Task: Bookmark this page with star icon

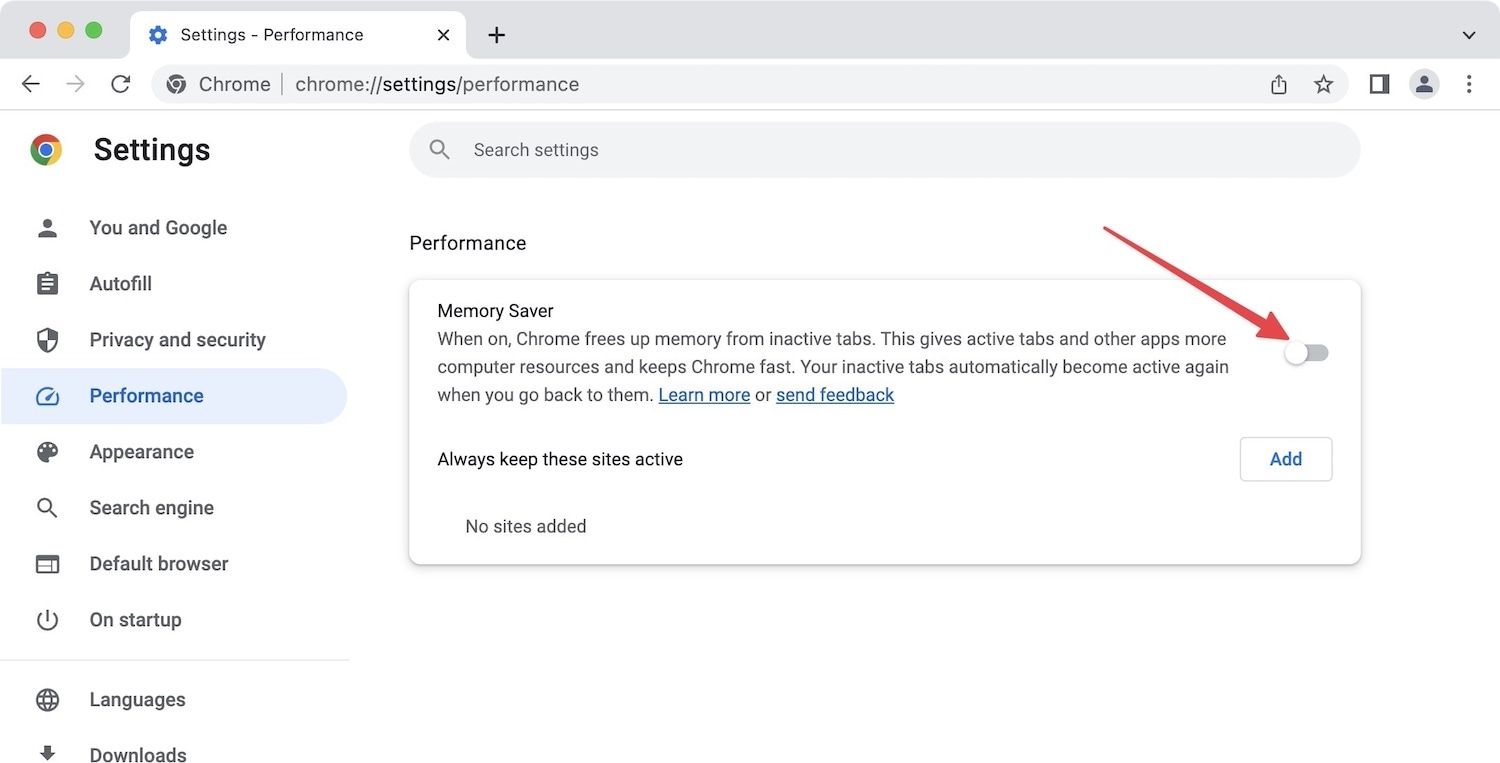Action: pyautogui.click(x=1323, y=84)
